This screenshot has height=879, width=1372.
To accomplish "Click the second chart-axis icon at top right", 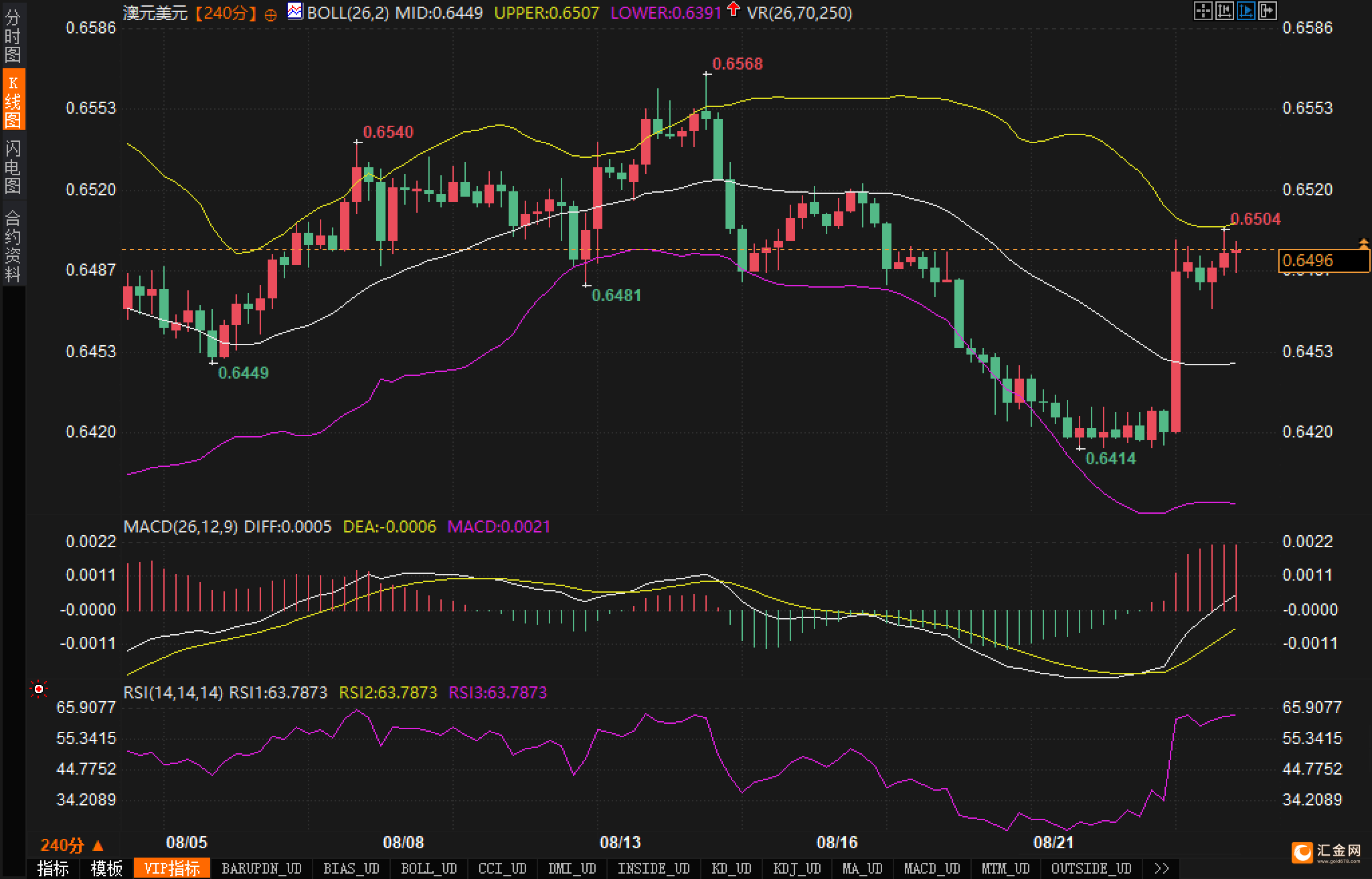I will [x=1224, y=11].
